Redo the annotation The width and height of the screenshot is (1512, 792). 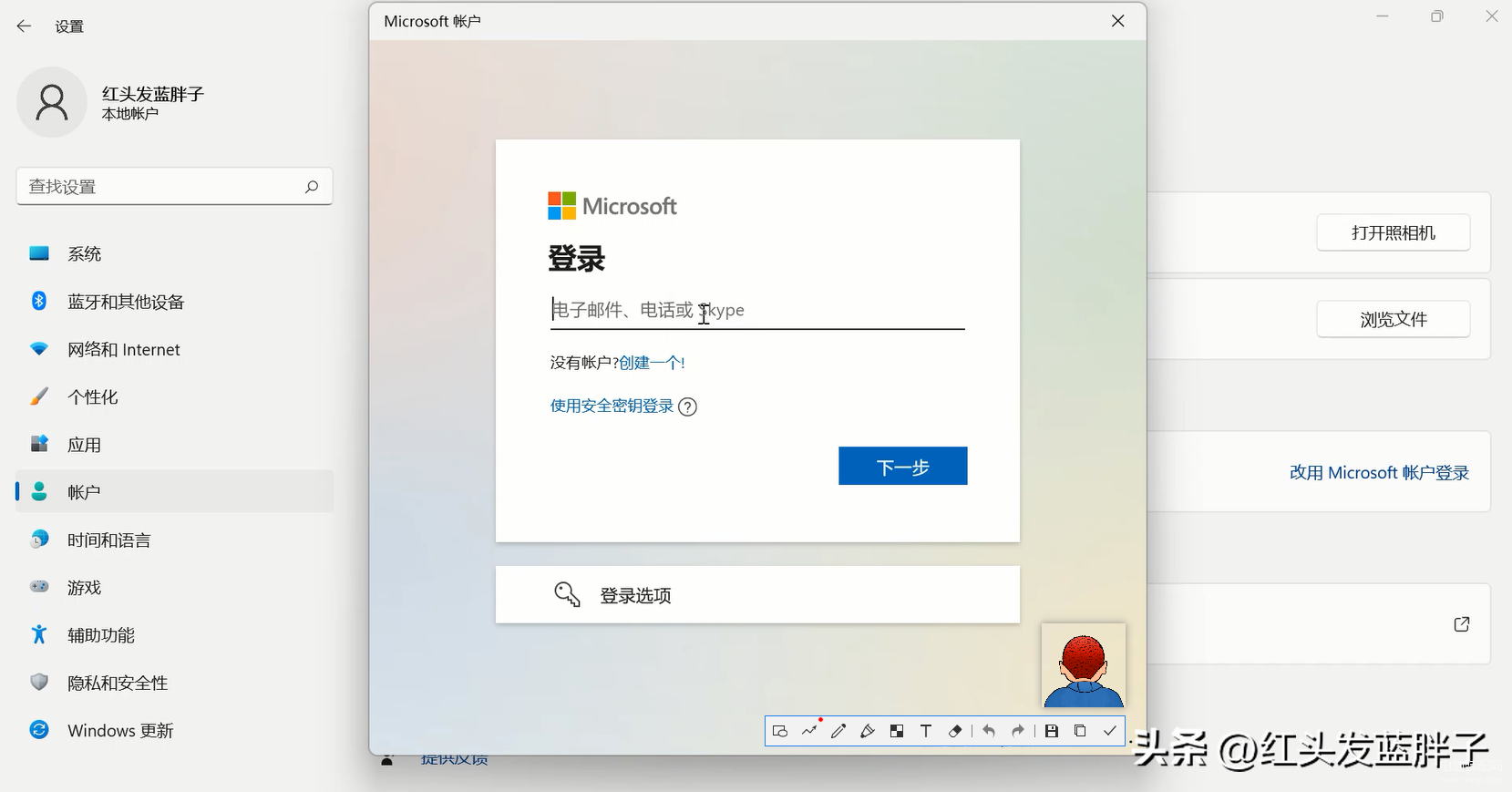(1018, 731)
